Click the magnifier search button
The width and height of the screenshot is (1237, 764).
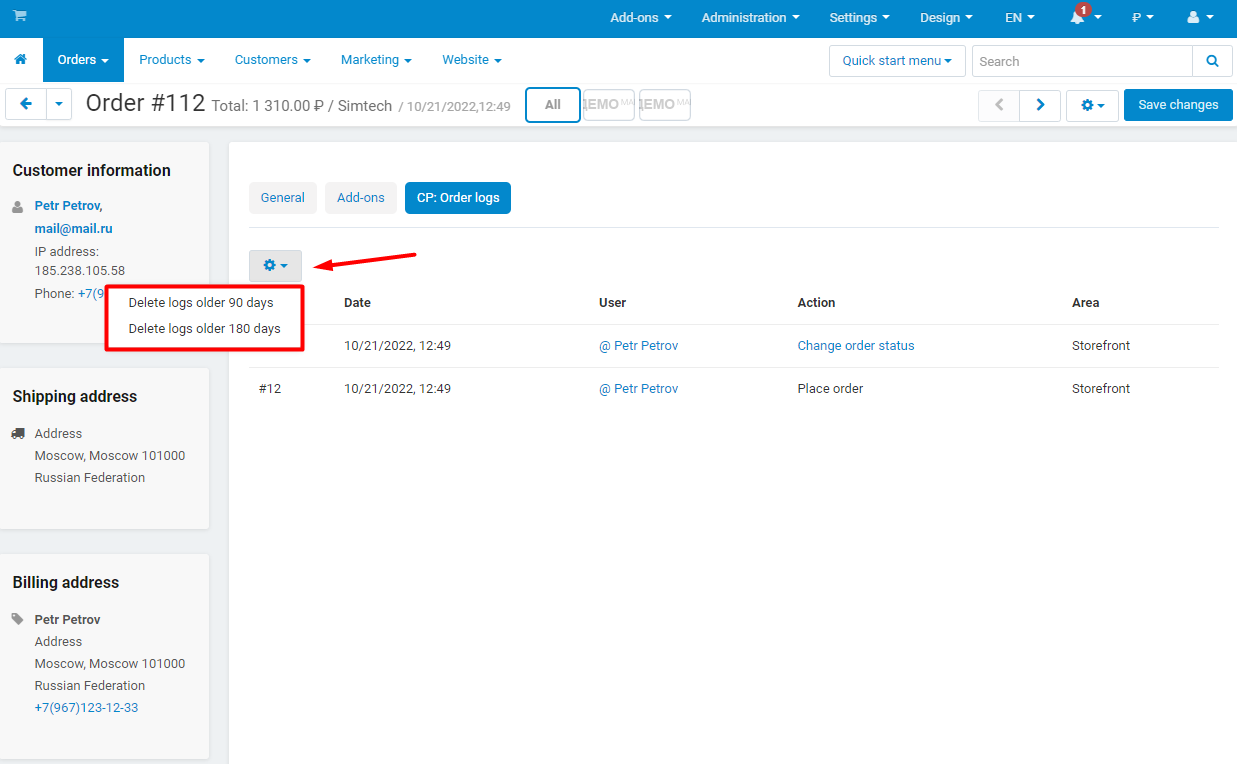point(1212,61)
